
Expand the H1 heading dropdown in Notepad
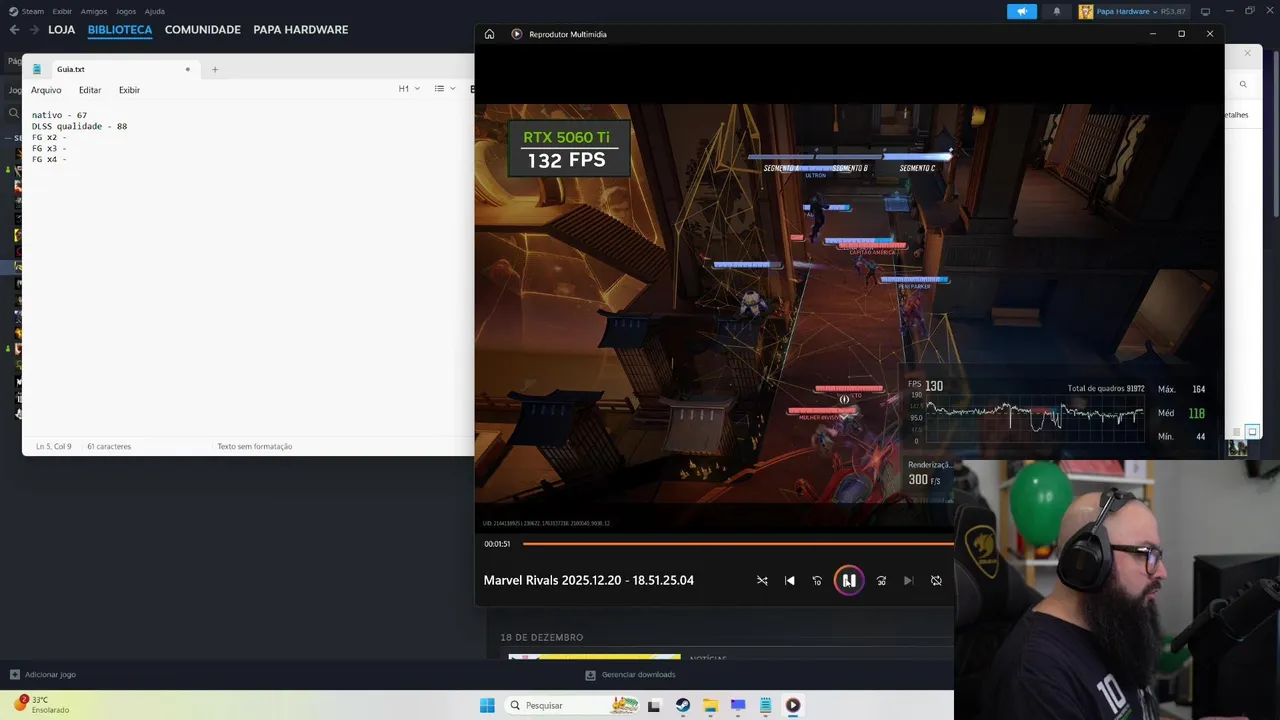click(408, 89)
